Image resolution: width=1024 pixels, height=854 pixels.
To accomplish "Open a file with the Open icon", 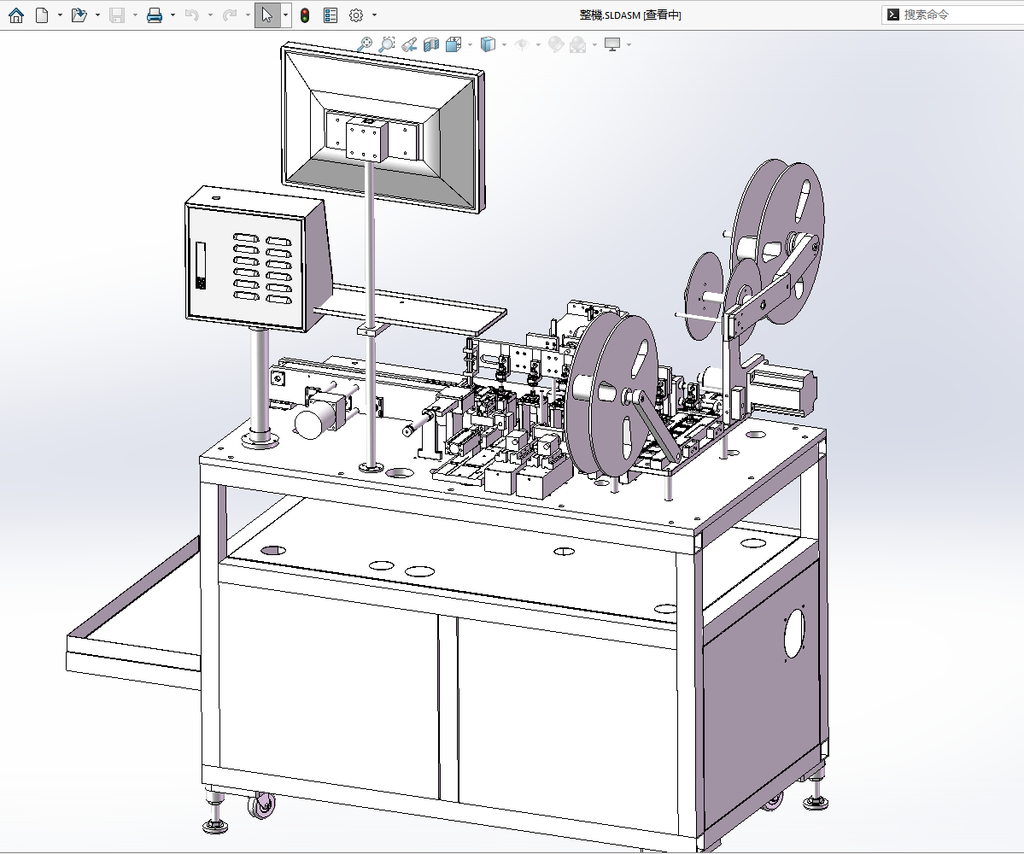I will [79, 15].
